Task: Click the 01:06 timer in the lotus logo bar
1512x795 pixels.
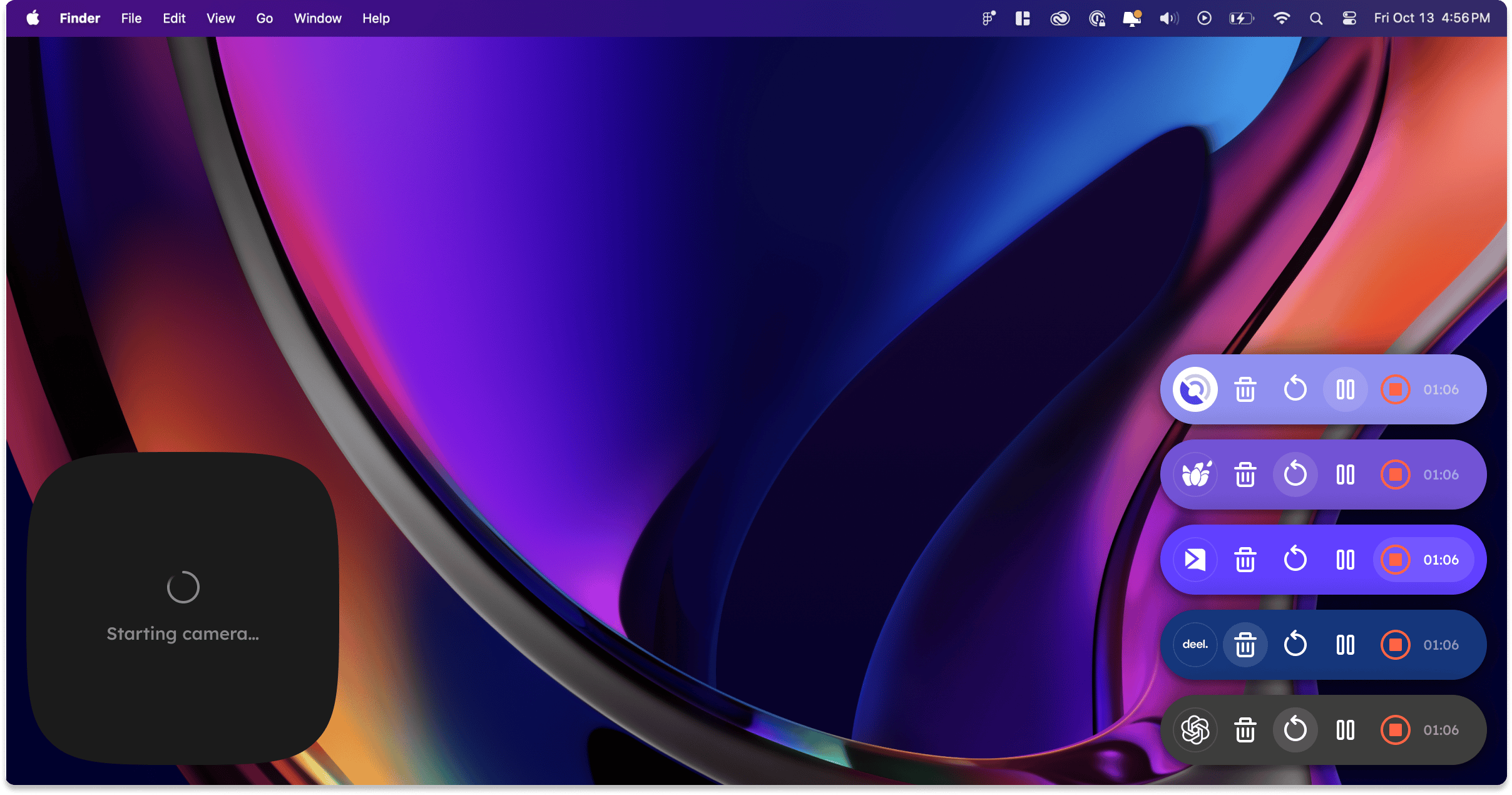Action: (1441, 474)
